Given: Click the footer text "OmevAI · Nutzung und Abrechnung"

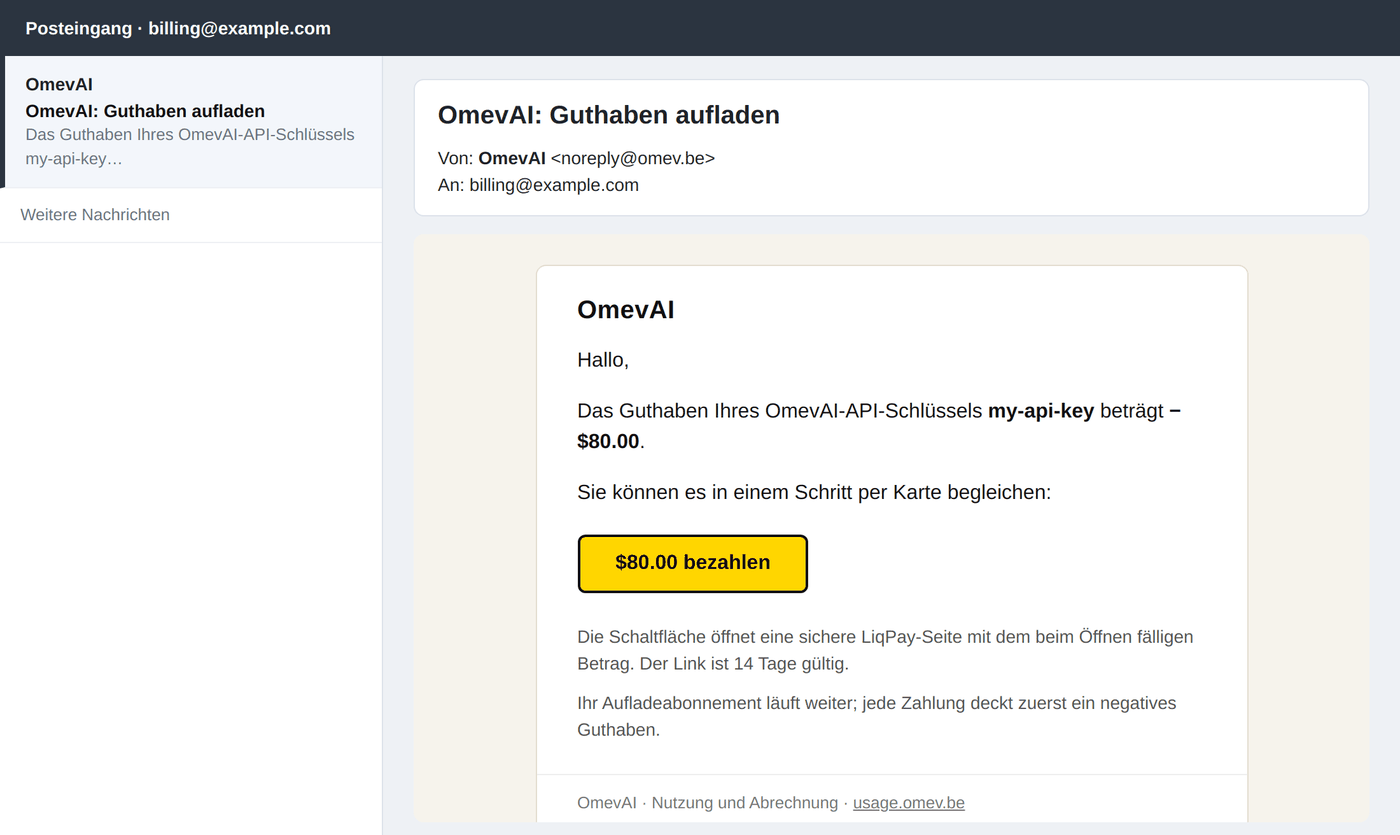Looking at the screenshot, I should pos(707,803).
